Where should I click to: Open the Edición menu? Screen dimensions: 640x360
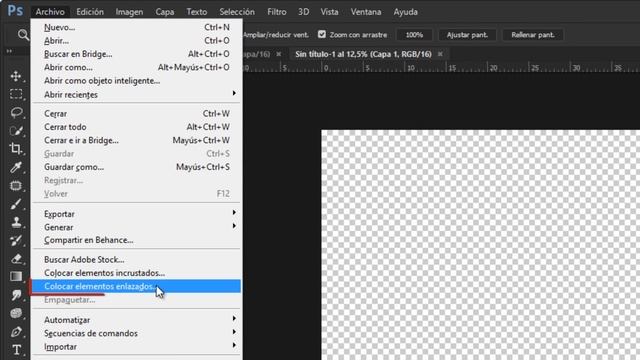[90, 12]
